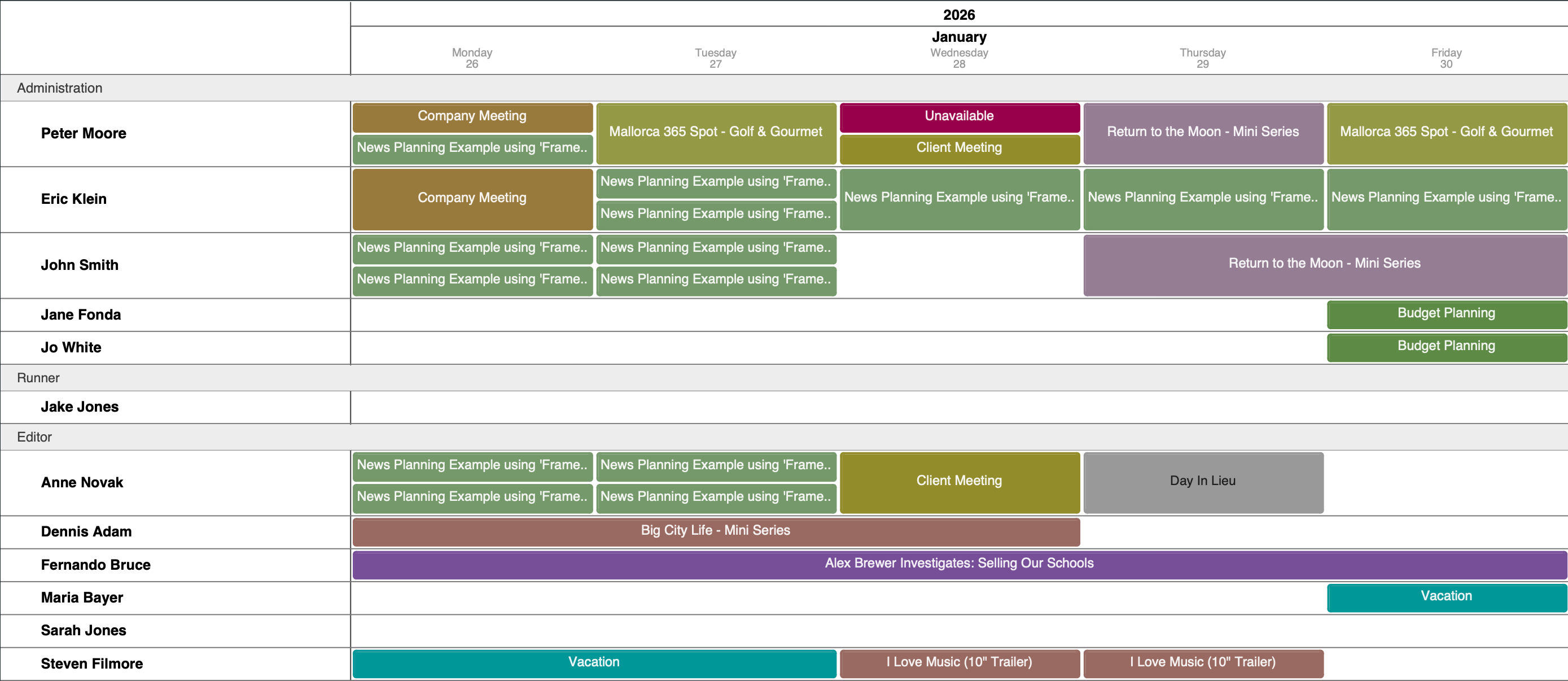This screenshot has width=1568, height=681.
Task: Select John Smith's Return to the Moon booking
Action: [1325, 264]
